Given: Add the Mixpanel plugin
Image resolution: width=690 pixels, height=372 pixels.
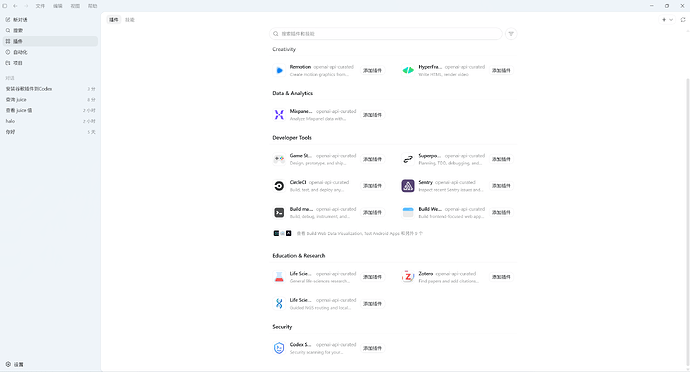Looking at the screenshot, I should point(372,115).
